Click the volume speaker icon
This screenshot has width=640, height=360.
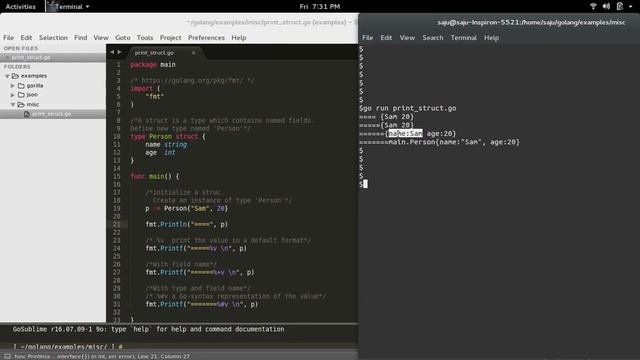pos(606,7)
